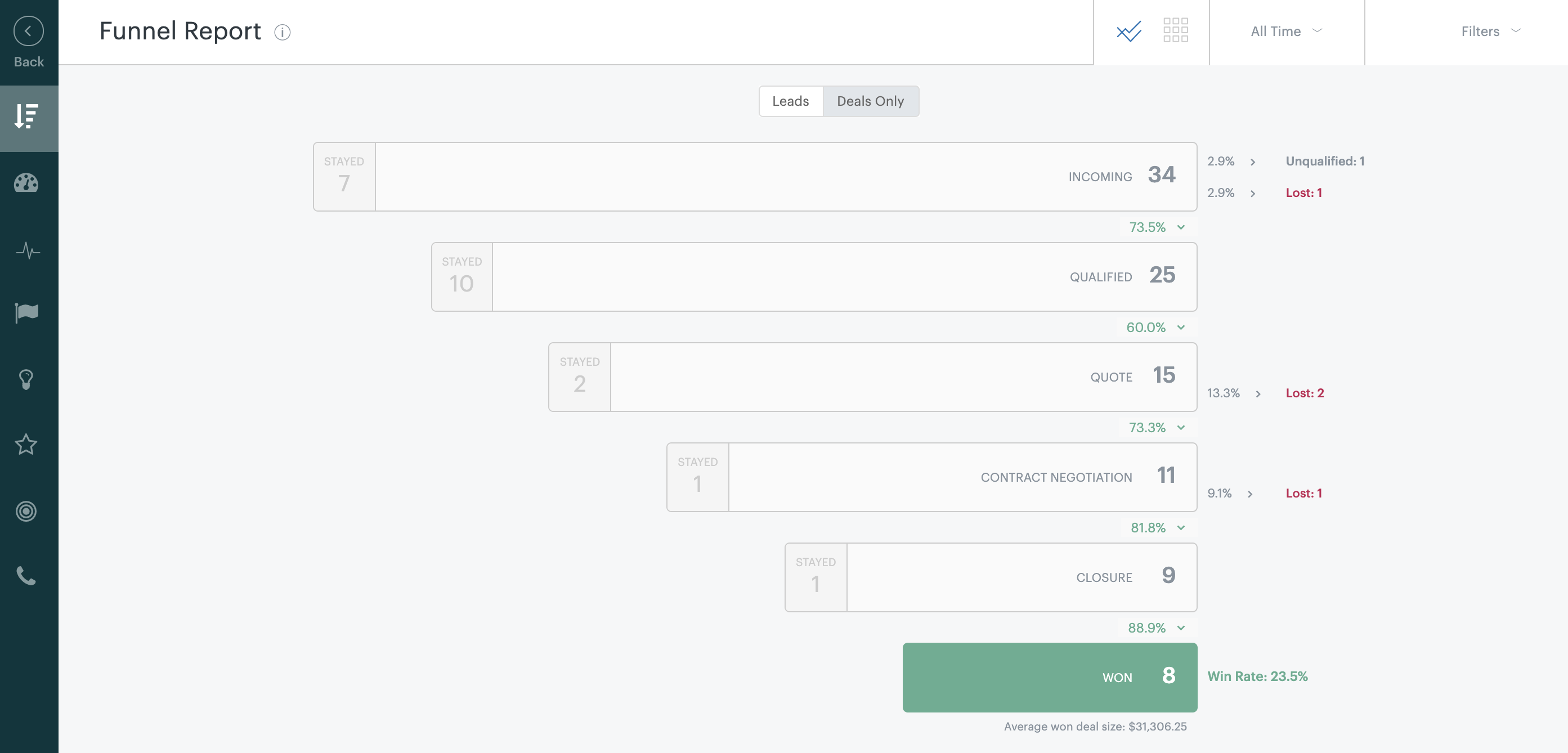Click the Back navigation icon
The height and width of the screenshot is (753, 1568).
pyautogui.click(x=28, y=29)
